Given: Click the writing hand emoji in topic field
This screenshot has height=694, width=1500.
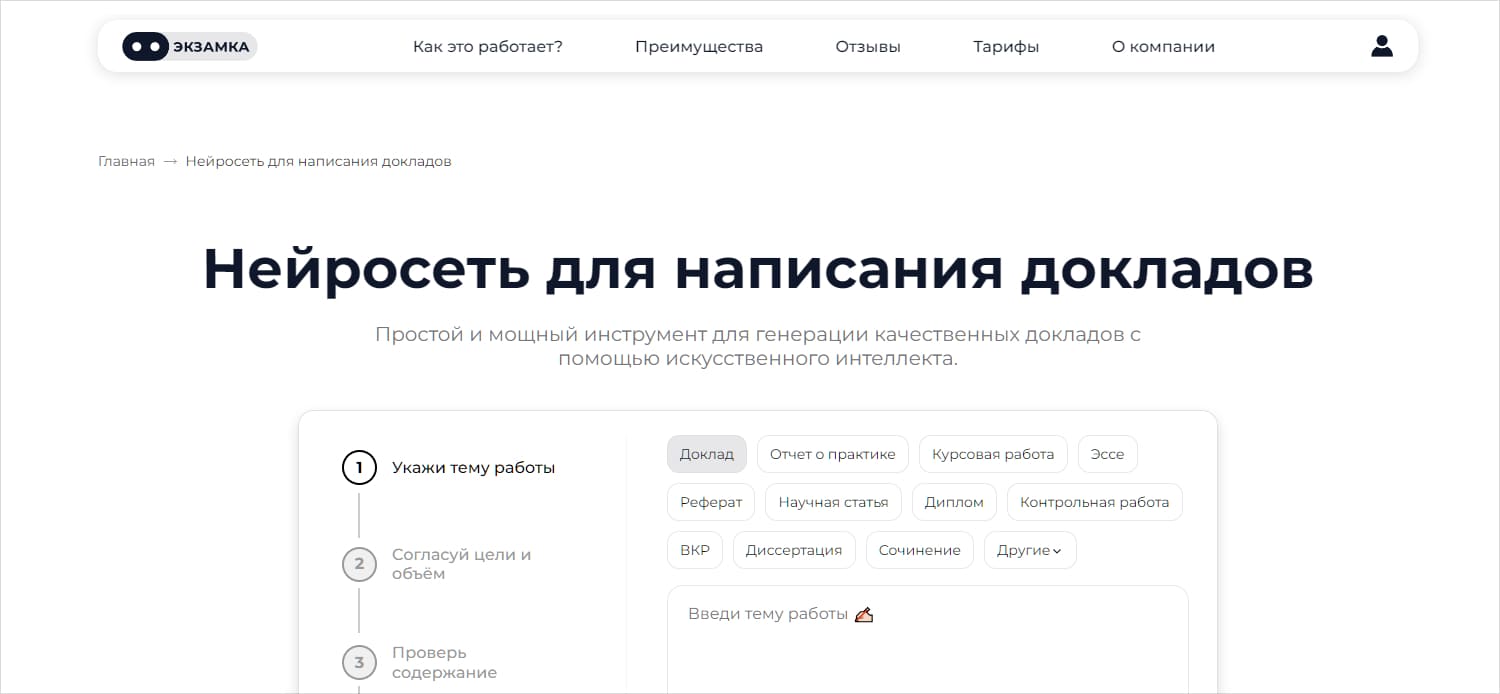Looking at the screenshot, I should click(864, 613).
